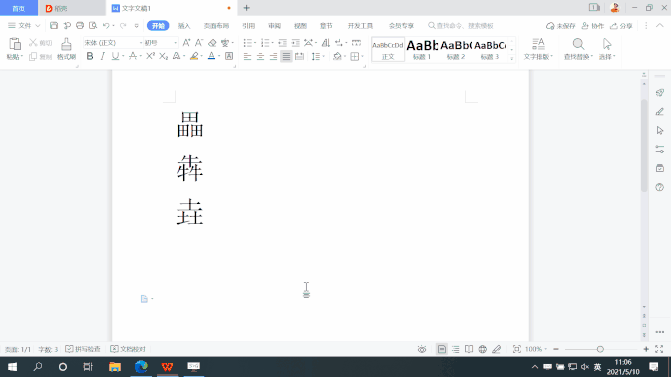
Task: Undo the last action
Action: (106, 26)
